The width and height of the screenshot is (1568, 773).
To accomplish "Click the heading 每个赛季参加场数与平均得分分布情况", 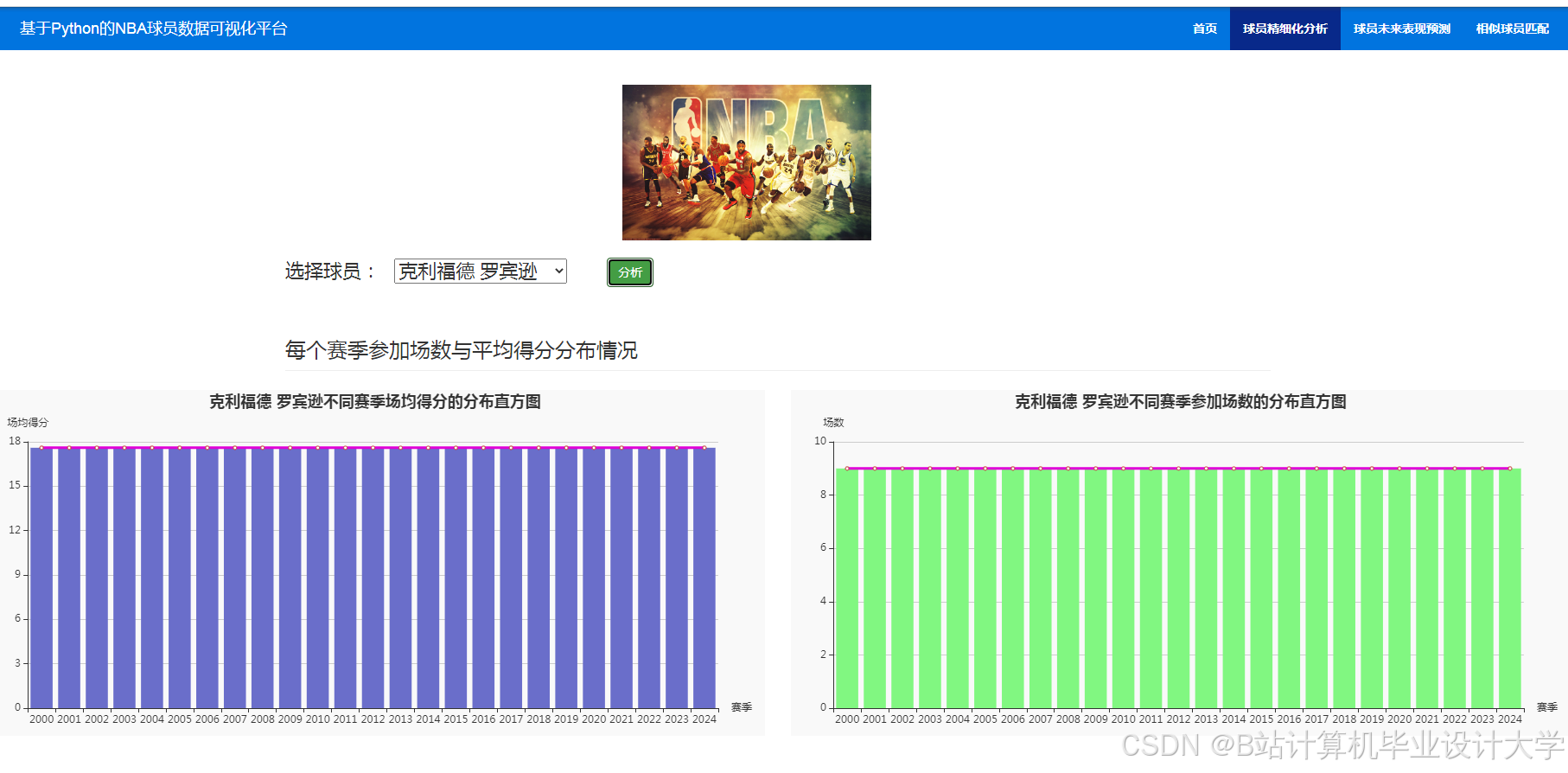I will tap(462, 350).
